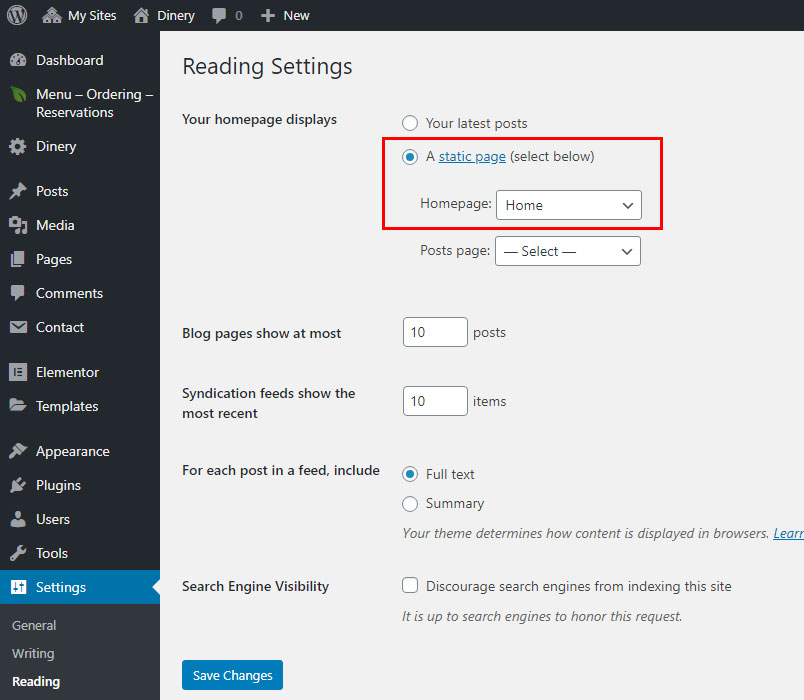Viewport: 804px width, 700px height.
Task: Enable 'Discourage search engines' checkbox
Action: point(410,586)
